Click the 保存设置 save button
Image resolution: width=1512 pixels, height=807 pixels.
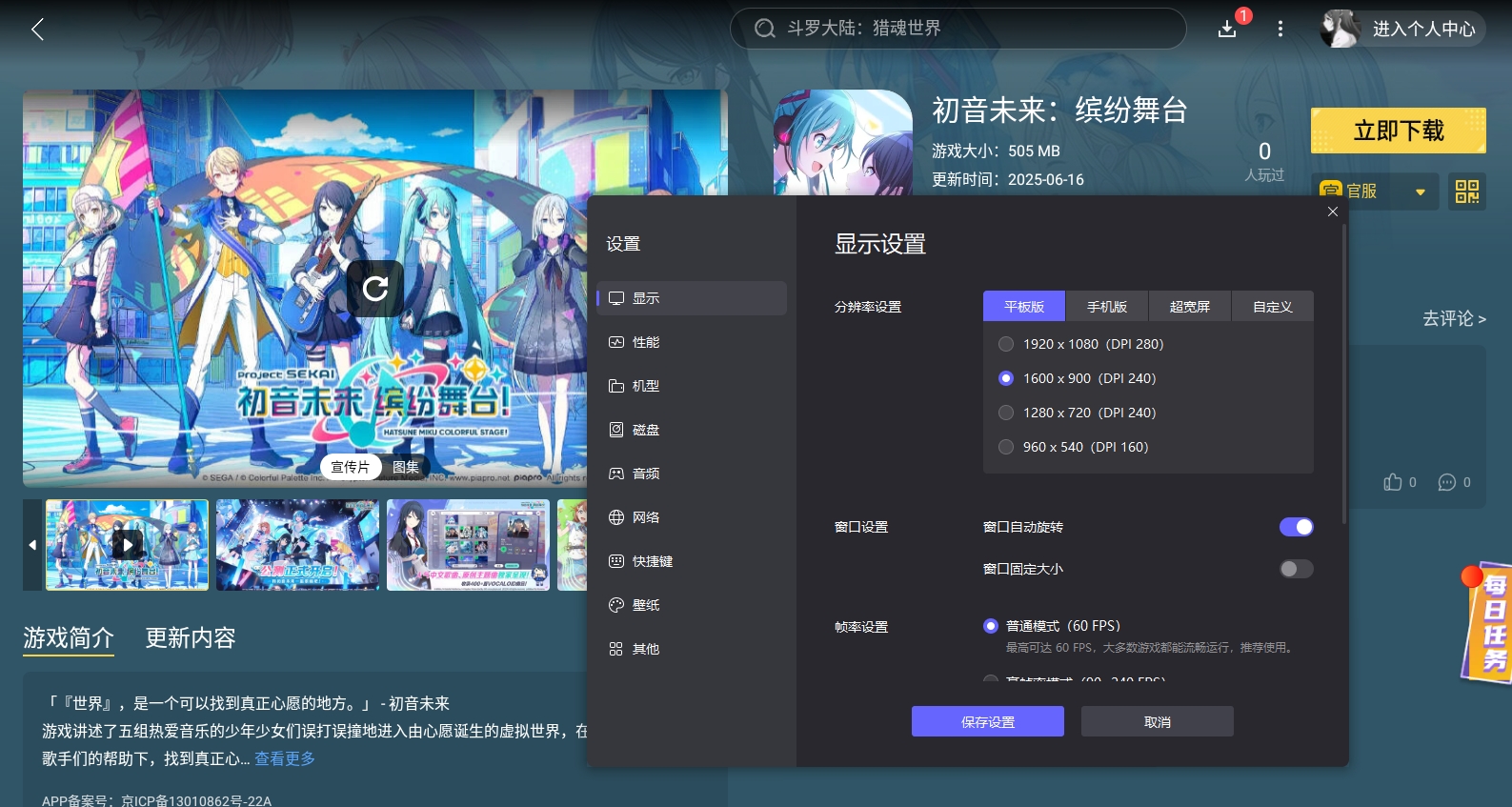point(988,721)
